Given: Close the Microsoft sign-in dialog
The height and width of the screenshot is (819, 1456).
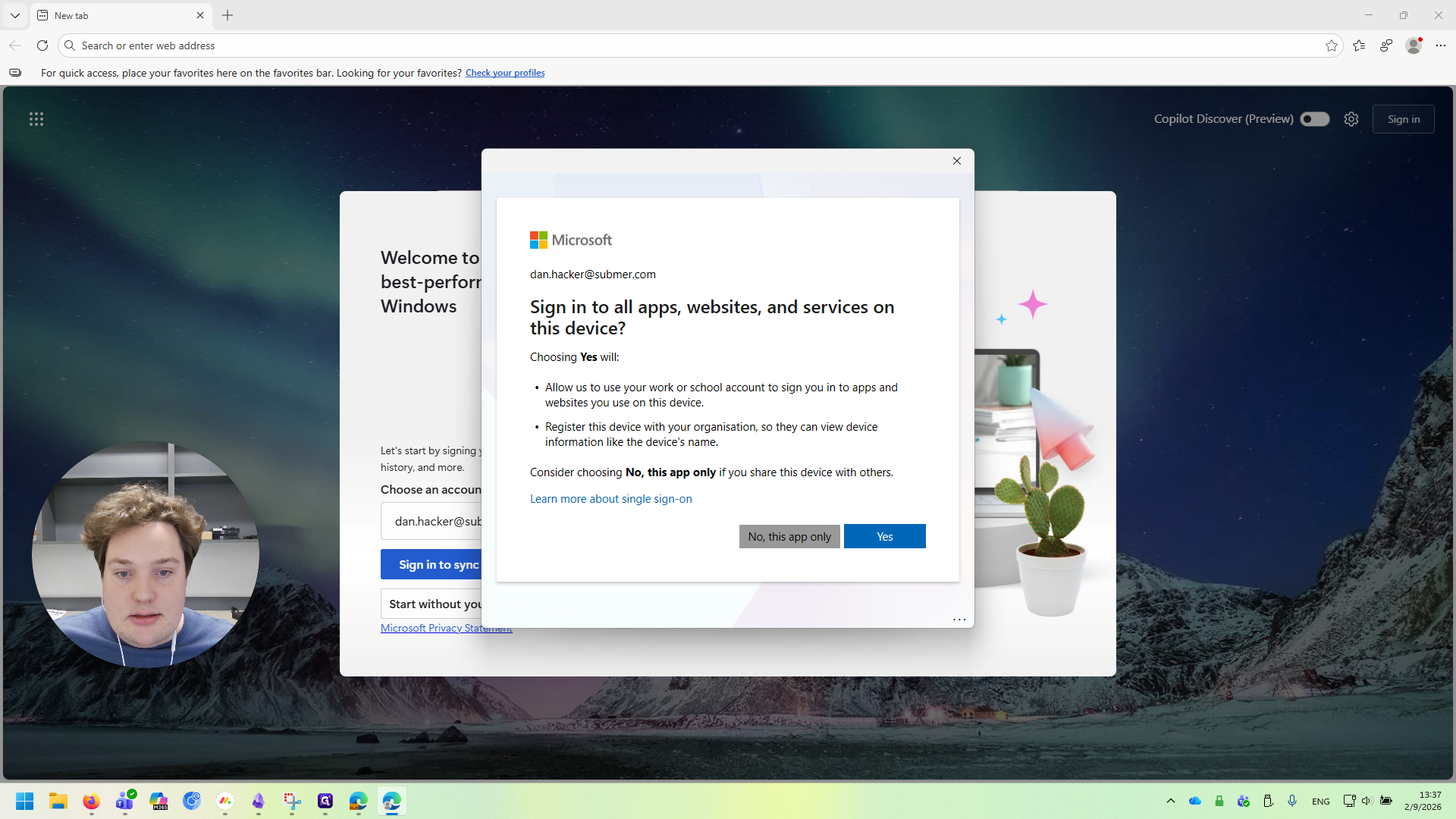Looking at the screenshot, I should [957, 161].
